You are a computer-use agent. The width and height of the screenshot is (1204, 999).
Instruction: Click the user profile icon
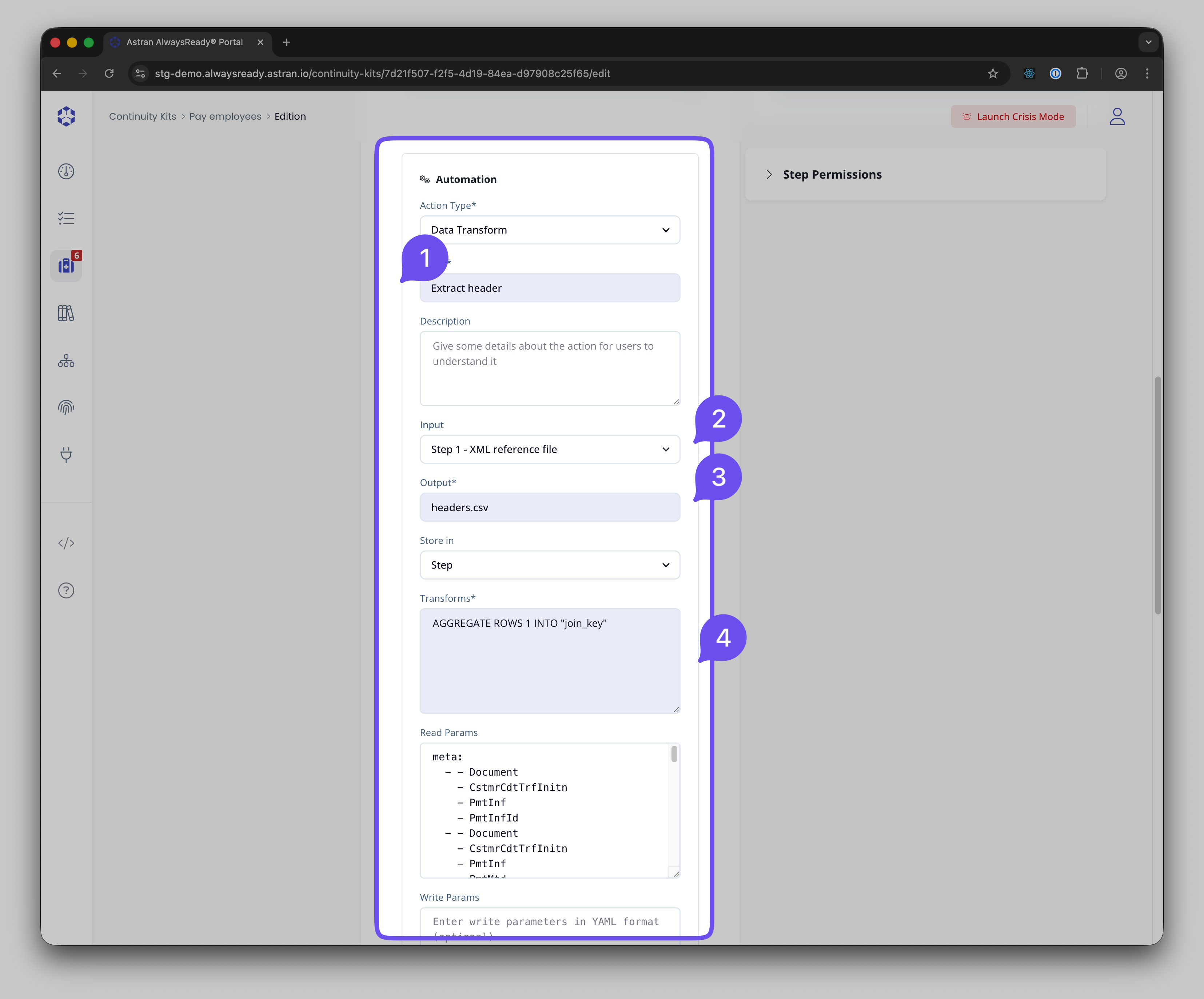point(1117,116)
